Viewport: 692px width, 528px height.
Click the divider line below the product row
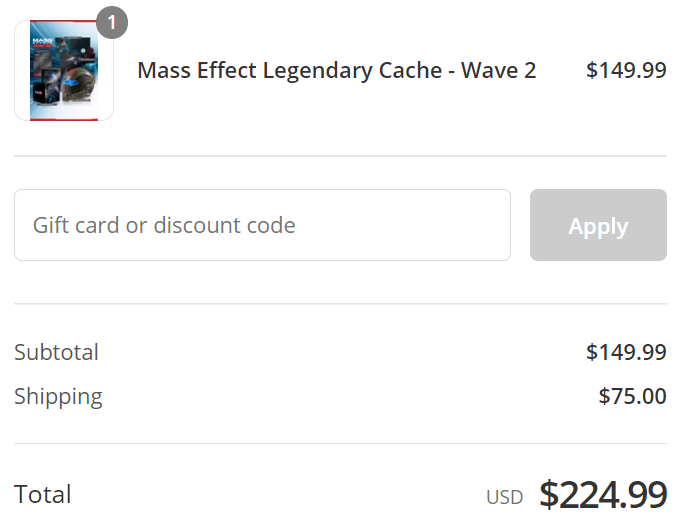coord(340,156)
